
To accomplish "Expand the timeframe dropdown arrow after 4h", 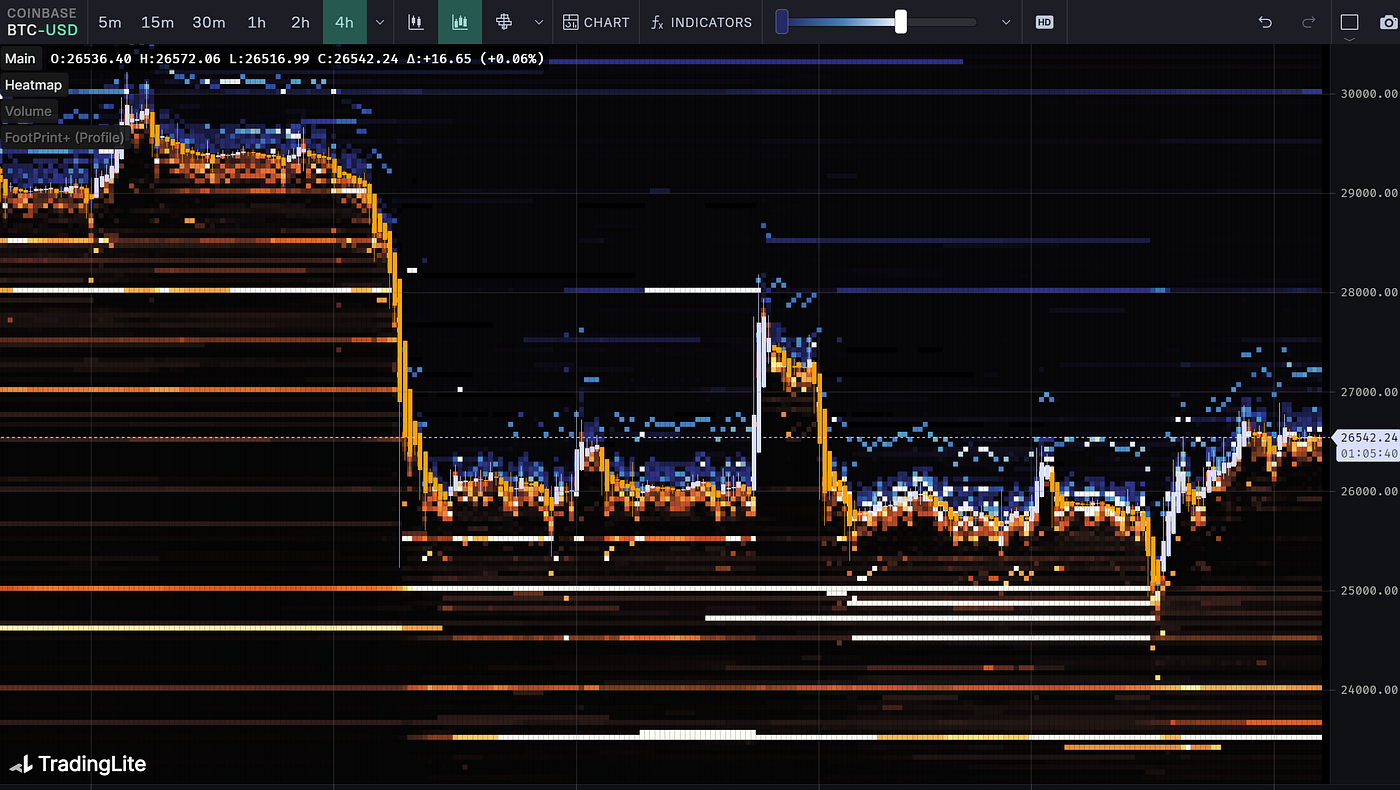I will tap(379, 22).
